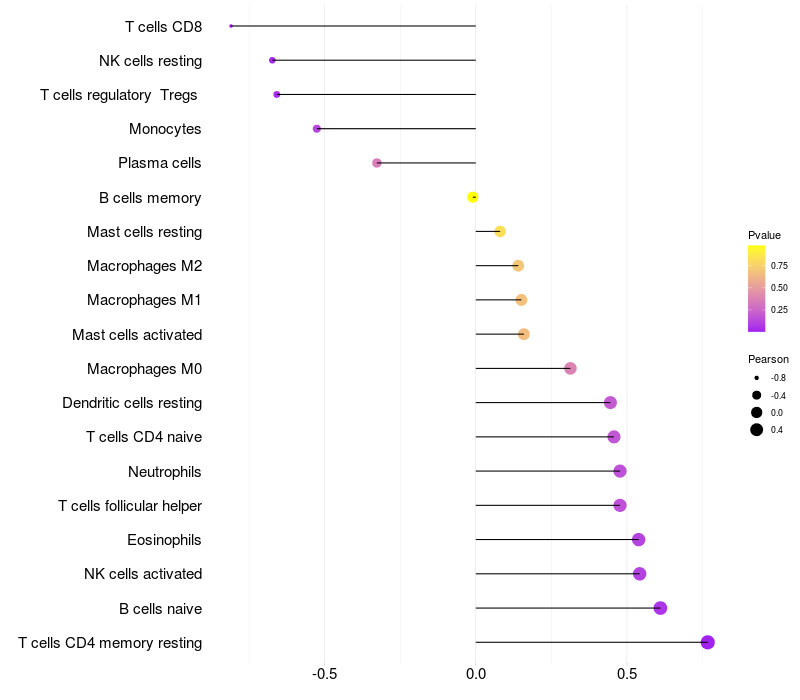Click the -0.5 x-axis tick label

tap(324, 674)
